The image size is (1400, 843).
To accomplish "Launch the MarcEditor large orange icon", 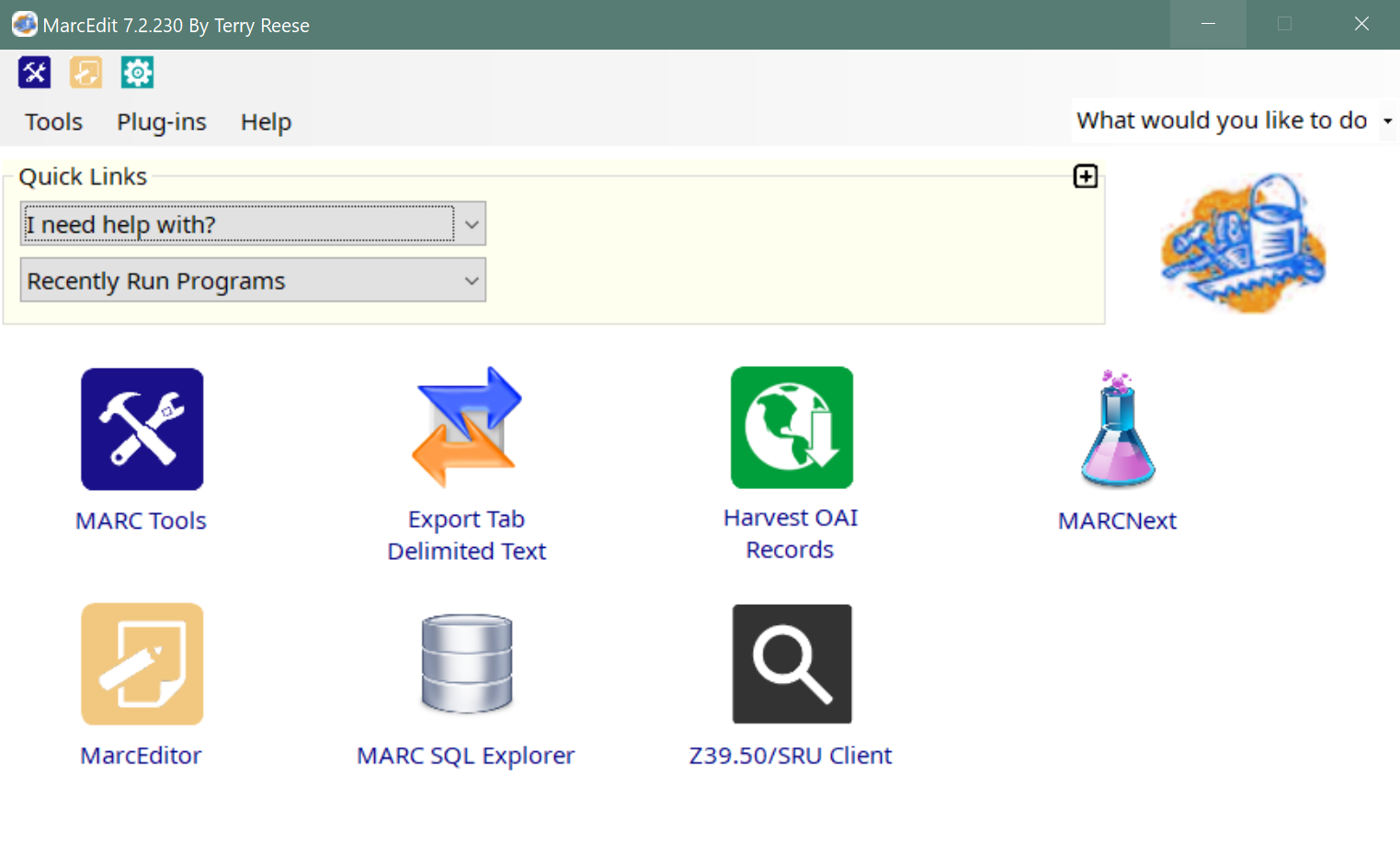I will (142, 664).
